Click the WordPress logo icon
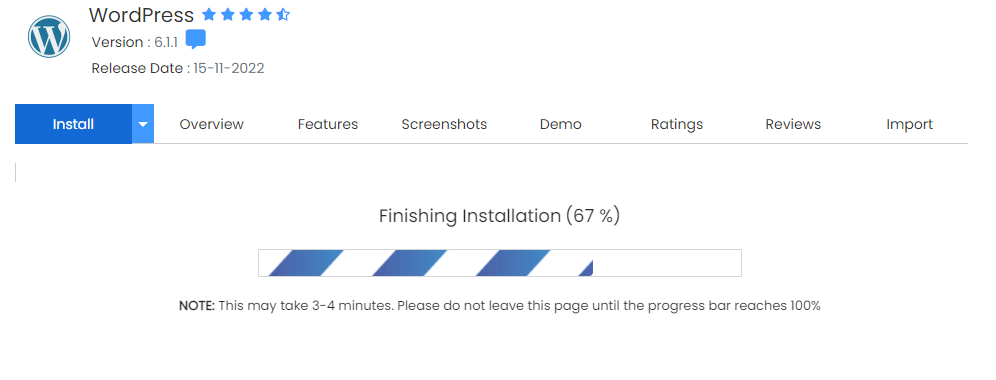This screenshot has width=996, height=380. pyautogui.click(x=49, y=37)
